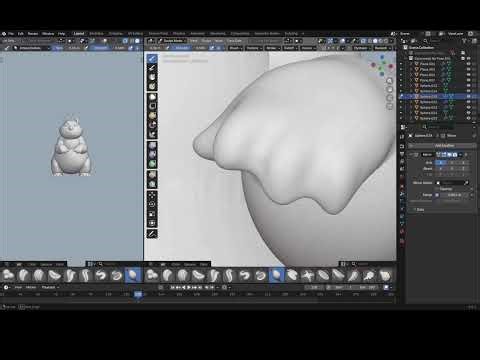Open the outliner filter funnel icon

[x=464, y=41]
